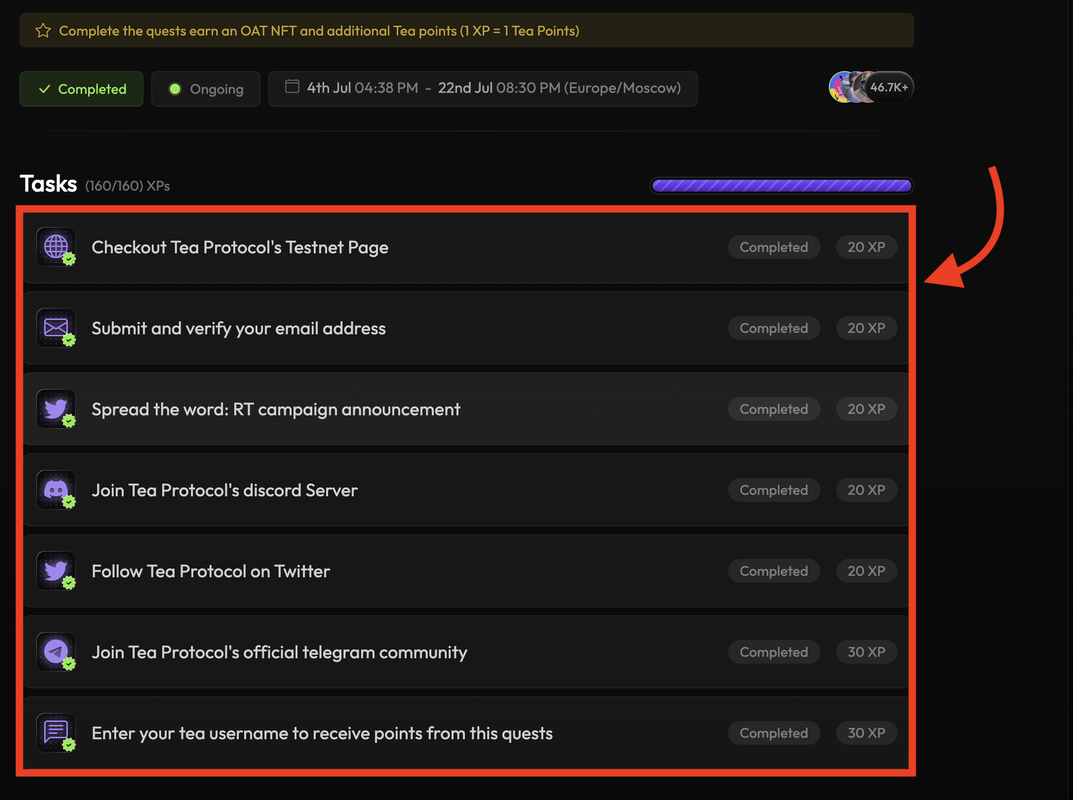Click the participant avatars next to 46.7K+
The height and width of the screenshot is (800, 1073).
(x=849, y=88)
